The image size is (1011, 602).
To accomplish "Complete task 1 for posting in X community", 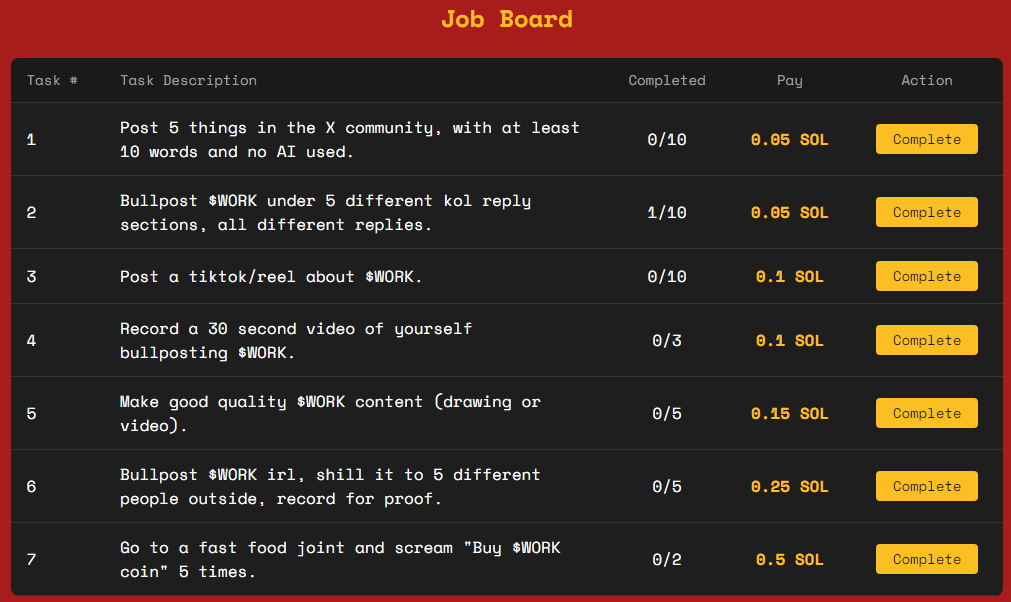I will coord(926,139).
